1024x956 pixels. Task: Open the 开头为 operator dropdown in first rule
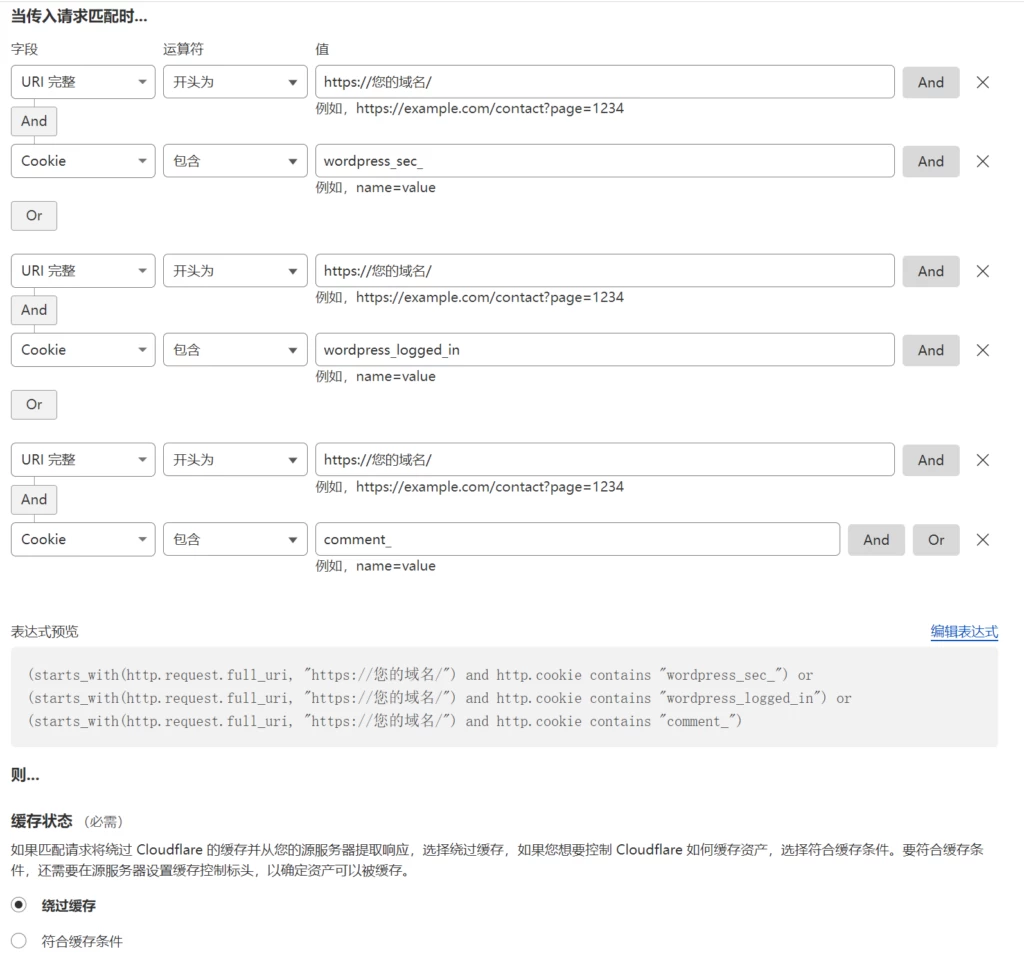(234, 81)
